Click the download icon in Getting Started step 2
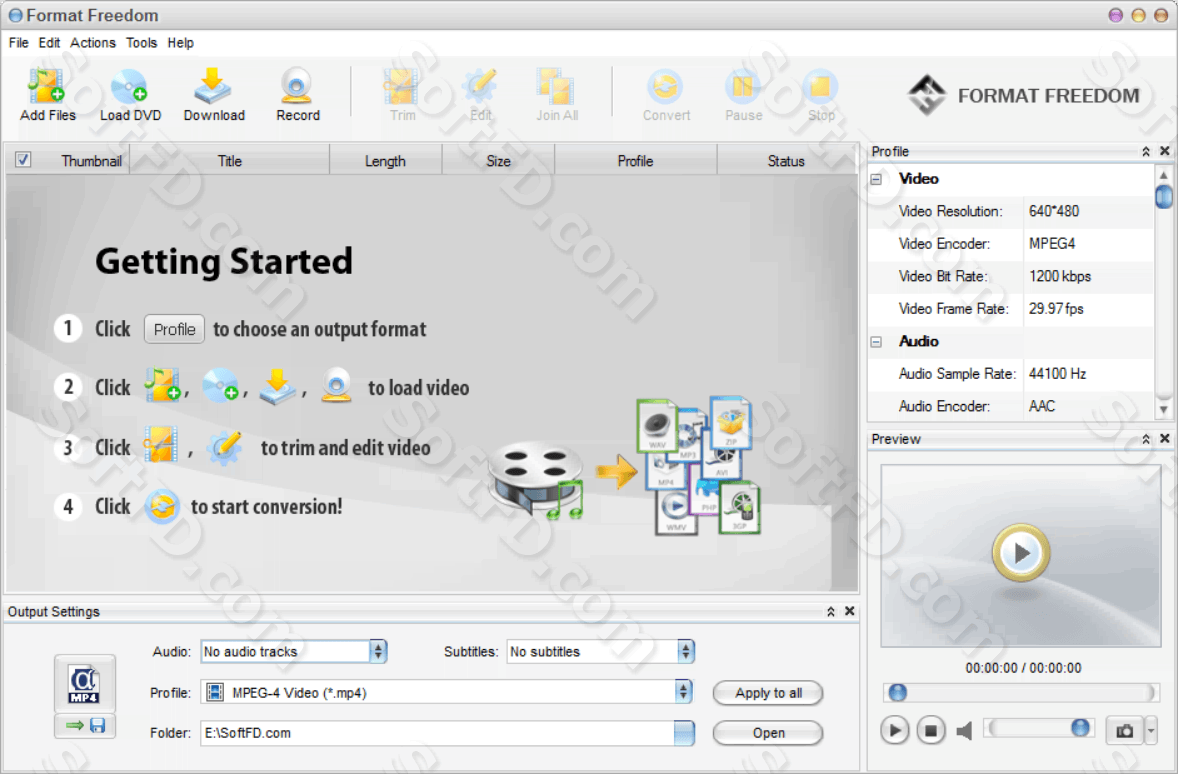 coord(278,386)
